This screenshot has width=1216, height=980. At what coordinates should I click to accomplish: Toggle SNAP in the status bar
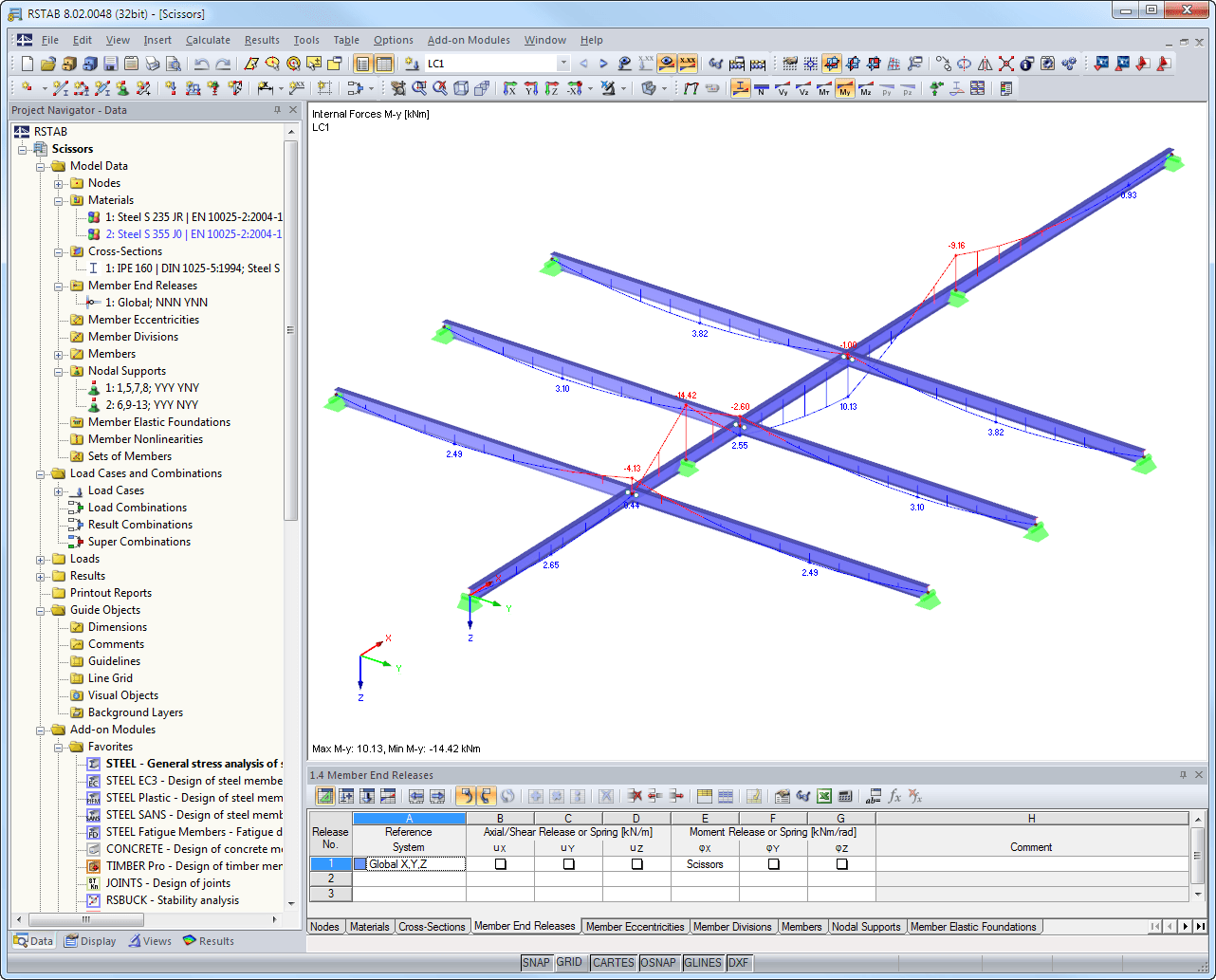click(536, 962)
